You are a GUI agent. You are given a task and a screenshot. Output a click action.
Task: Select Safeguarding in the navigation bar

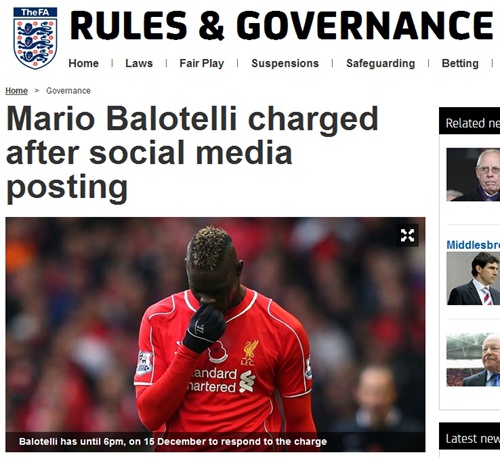[381, 63]
